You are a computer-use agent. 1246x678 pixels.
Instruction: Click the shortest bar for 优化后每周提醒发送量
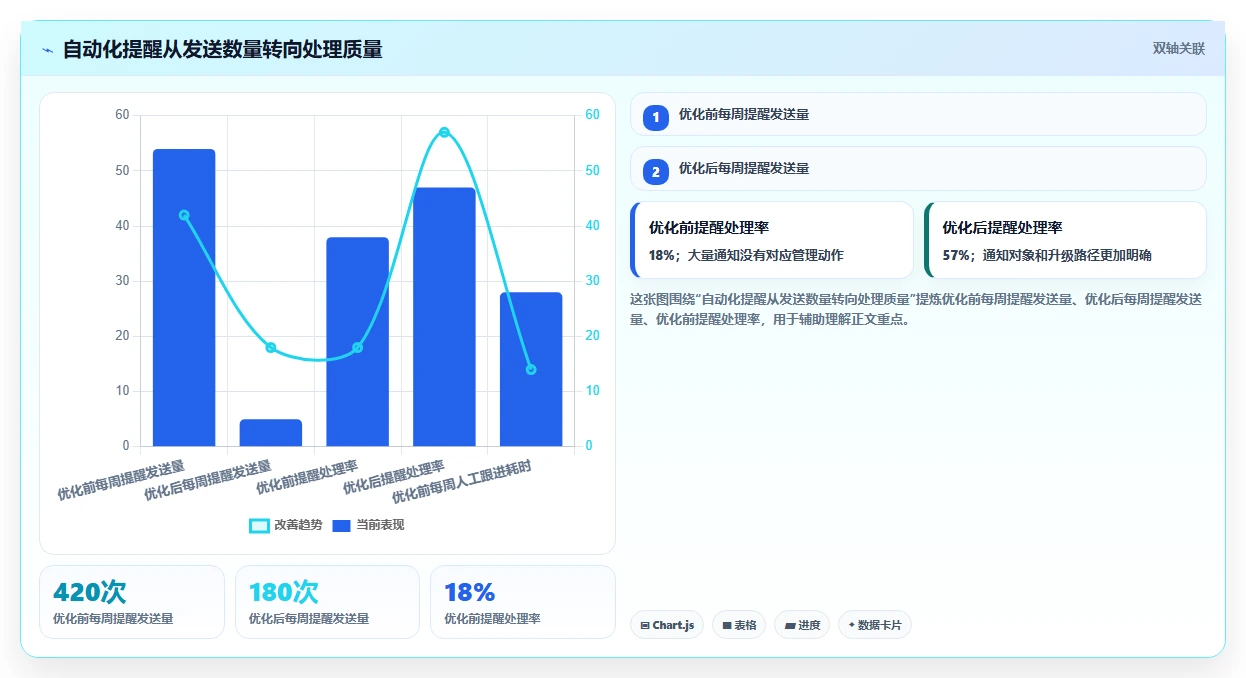coord(271,433)
